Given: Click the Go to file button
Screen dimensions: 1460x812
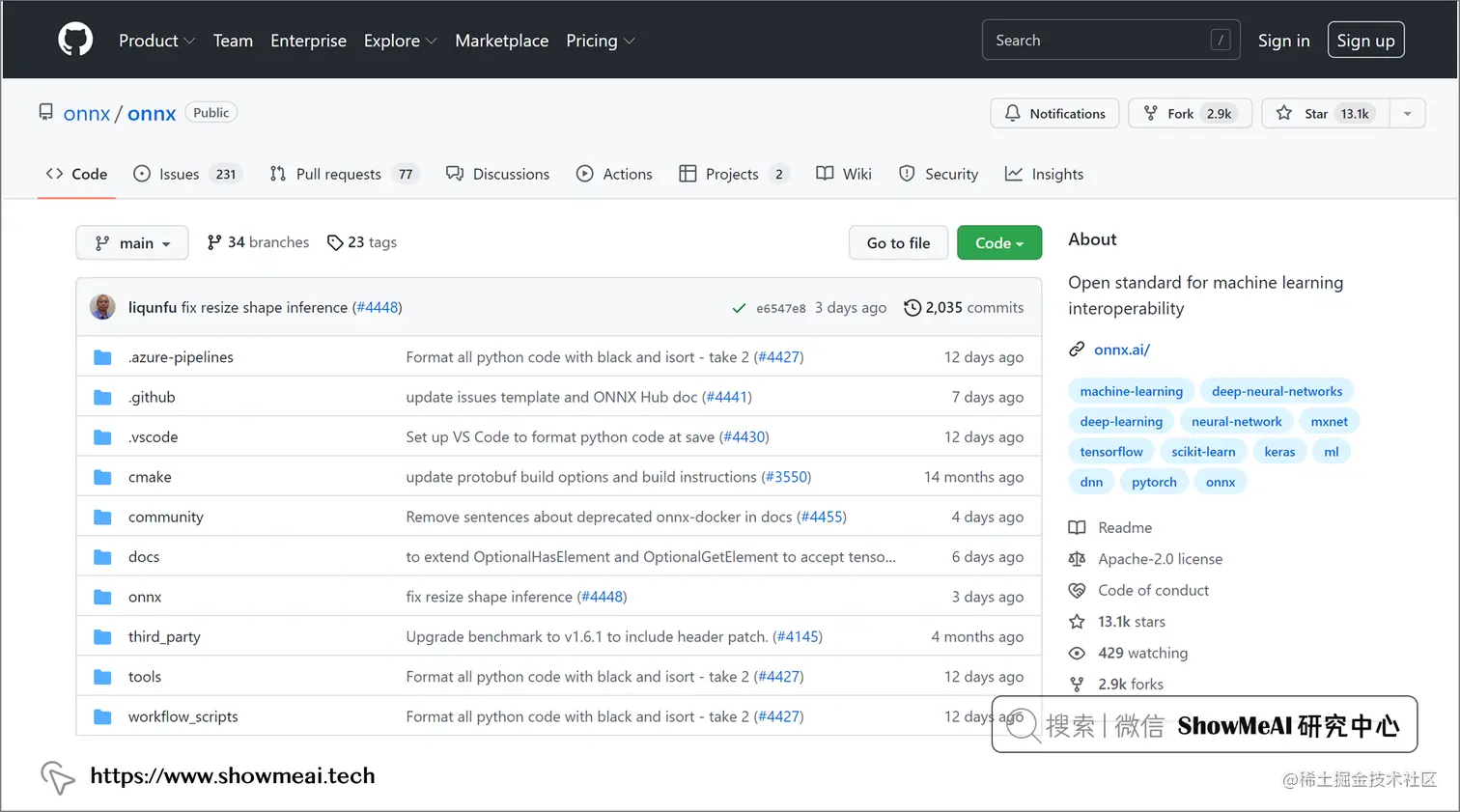Looking at the screenshot, I should click(898, 243).
